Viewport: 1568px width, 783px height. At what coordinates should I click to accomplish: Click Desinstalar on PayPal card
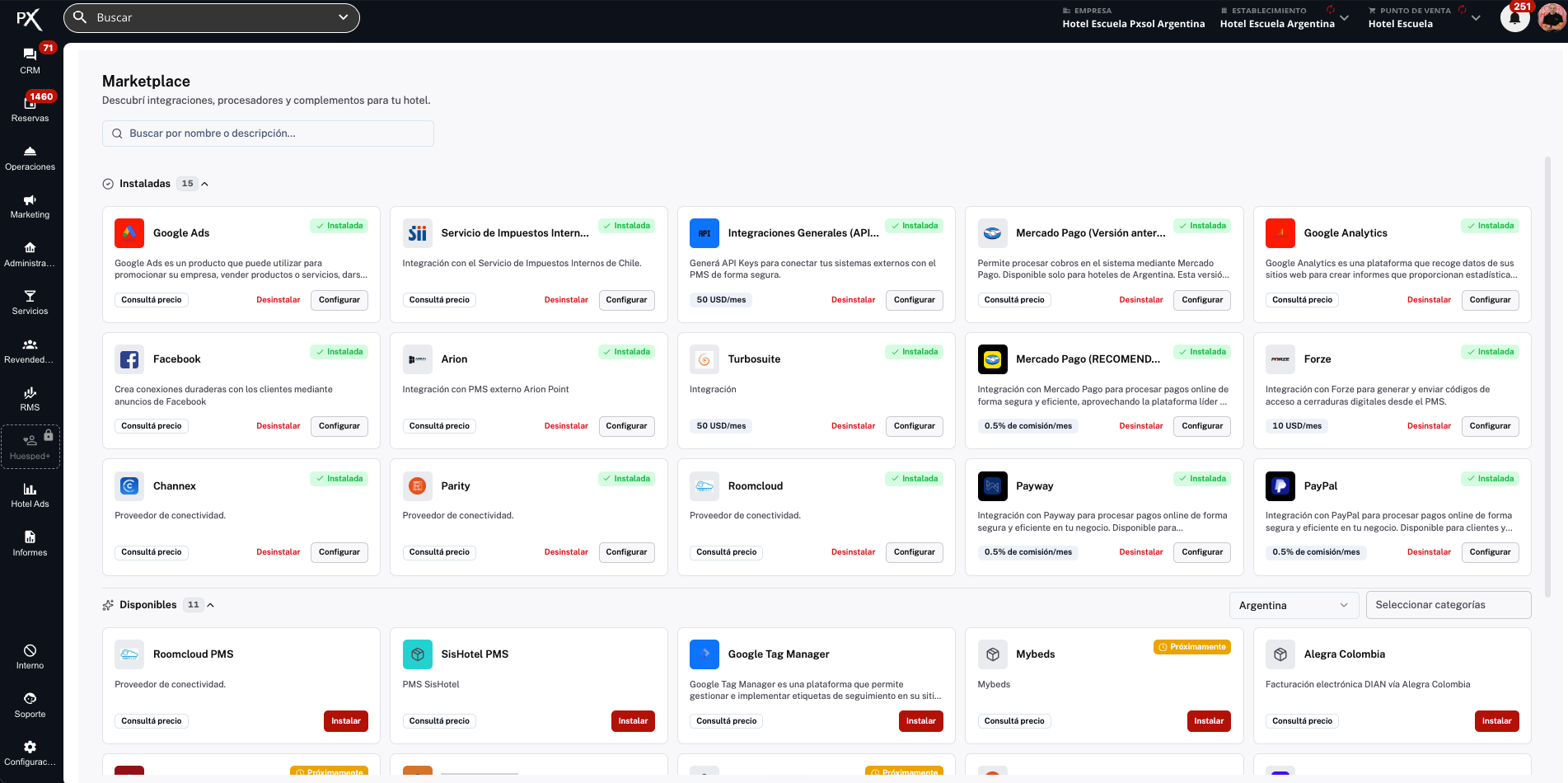(1430, 552)
